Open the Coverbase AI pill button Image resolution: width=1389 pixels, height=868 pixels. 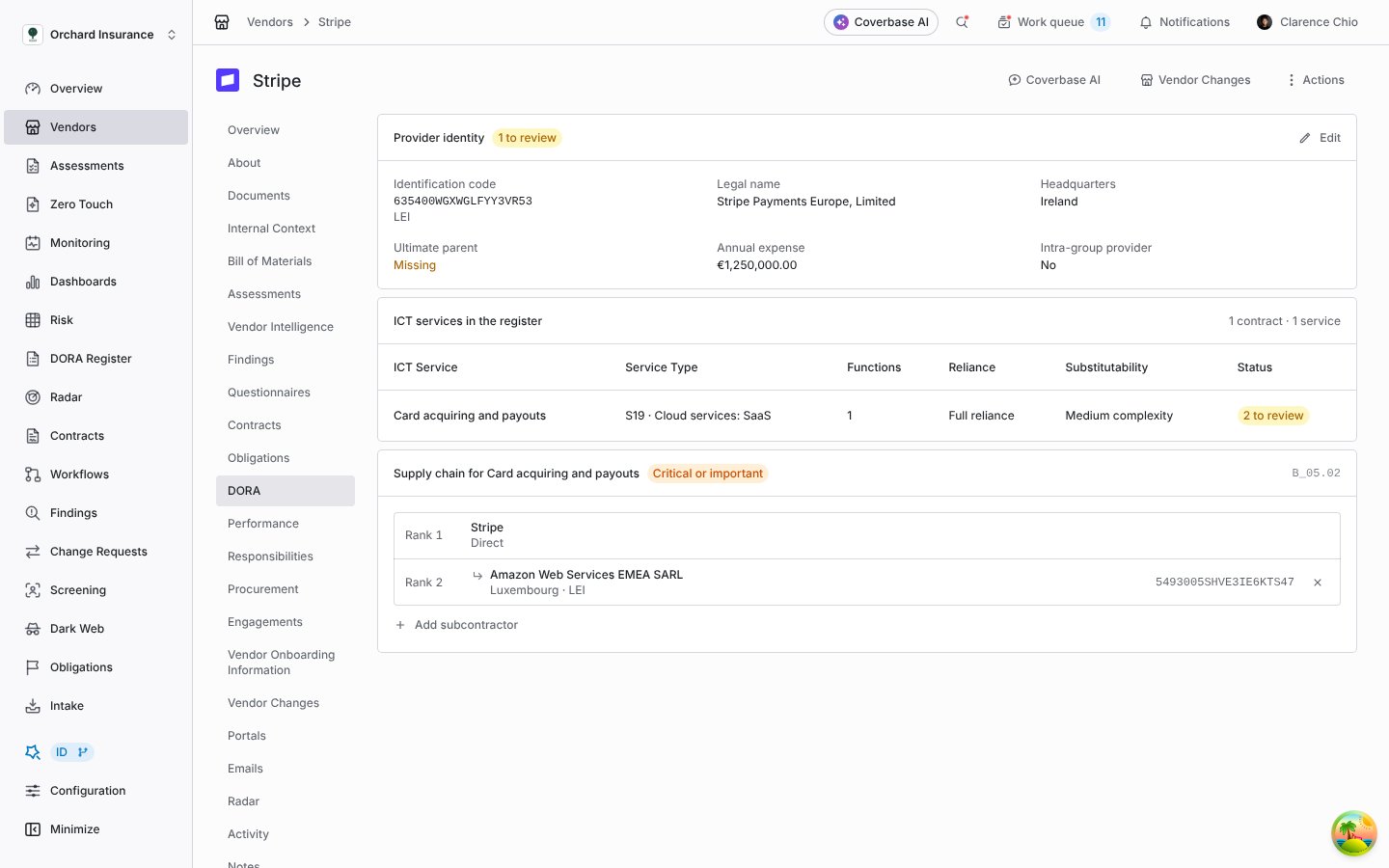point(881,22)
